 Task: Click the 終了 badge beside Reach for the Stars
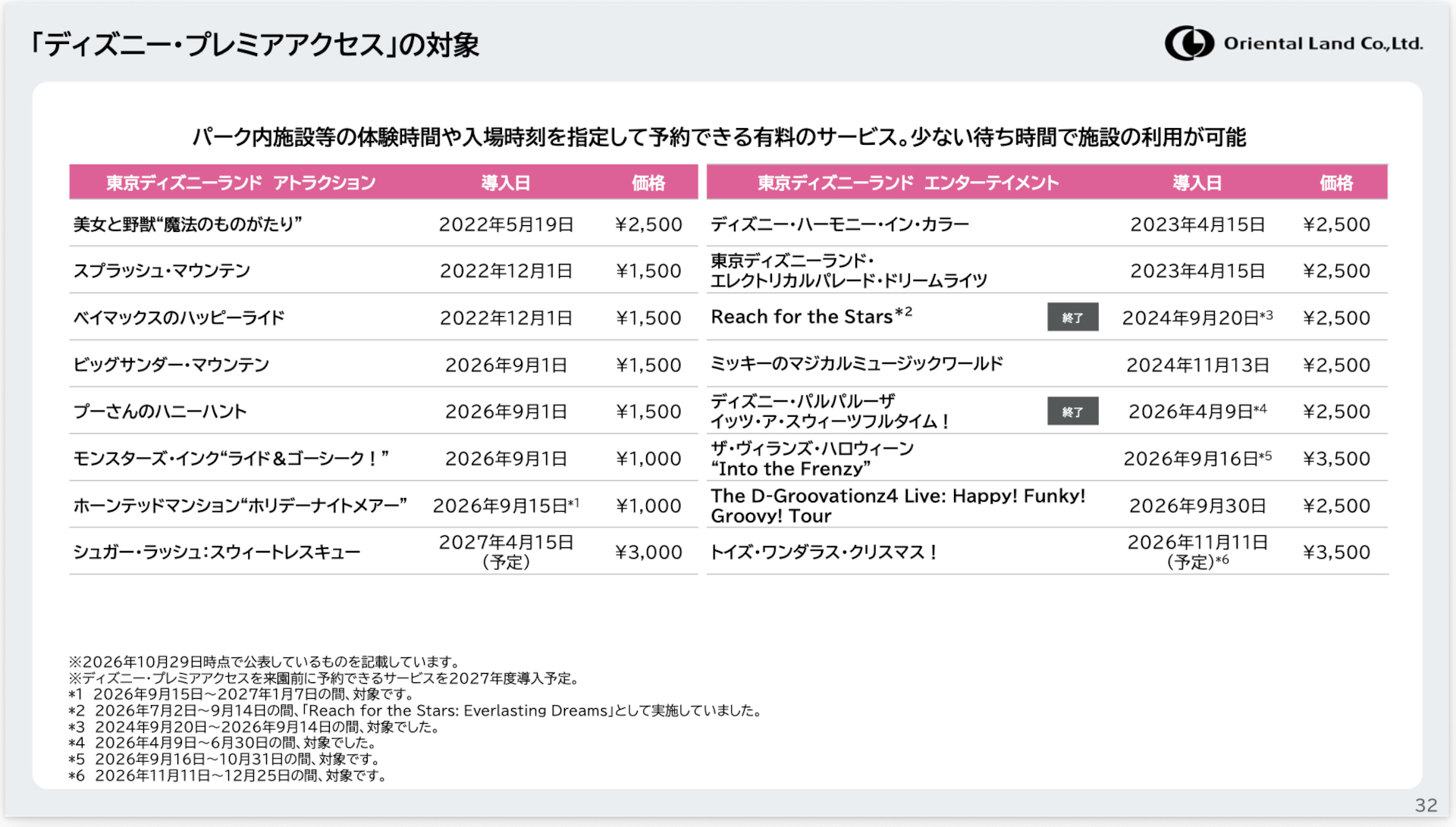(1072, 318)
